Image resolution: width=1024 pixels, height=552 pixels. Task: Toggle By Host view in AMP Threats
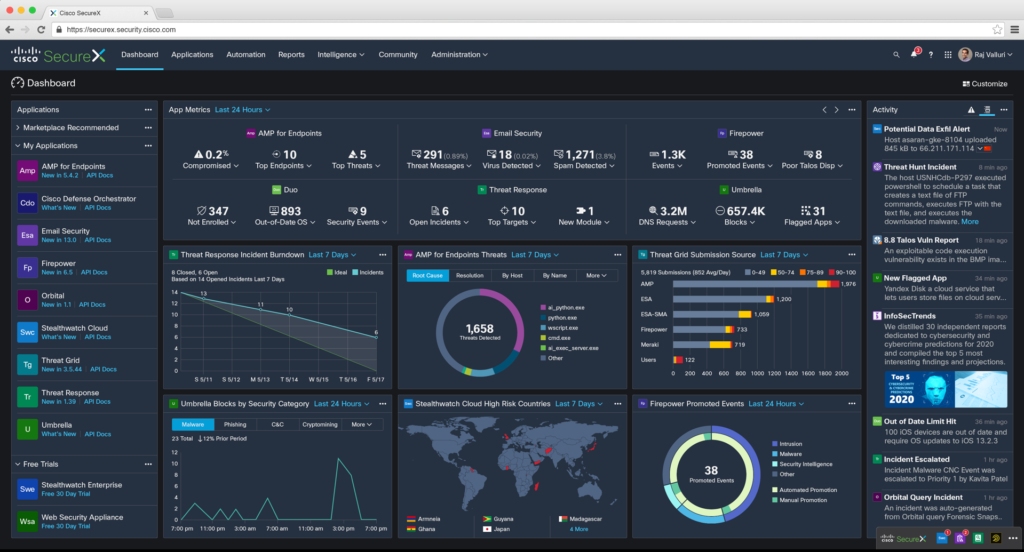pos(512,275)
